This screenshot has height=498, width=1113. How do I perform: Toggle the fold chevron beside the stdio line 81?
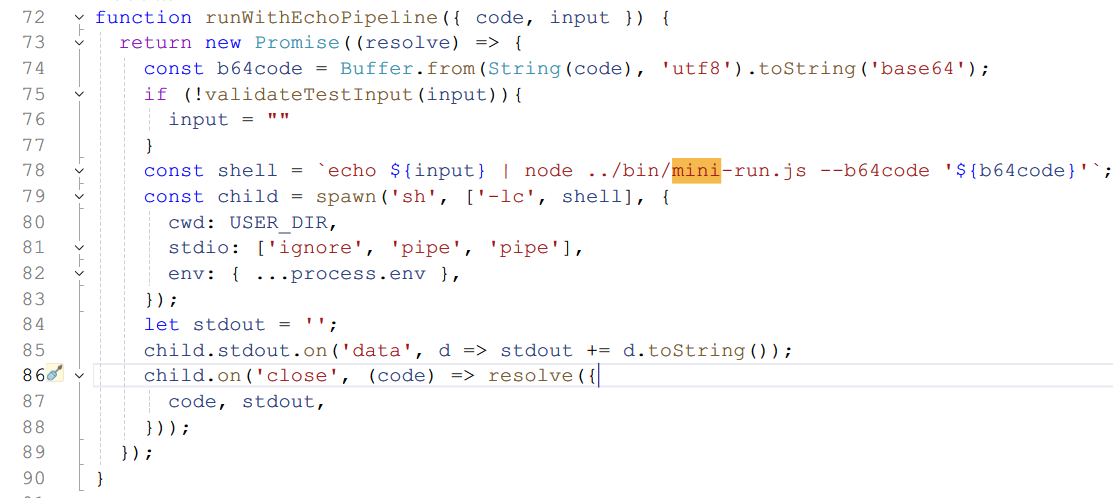[x=79, y=248]
